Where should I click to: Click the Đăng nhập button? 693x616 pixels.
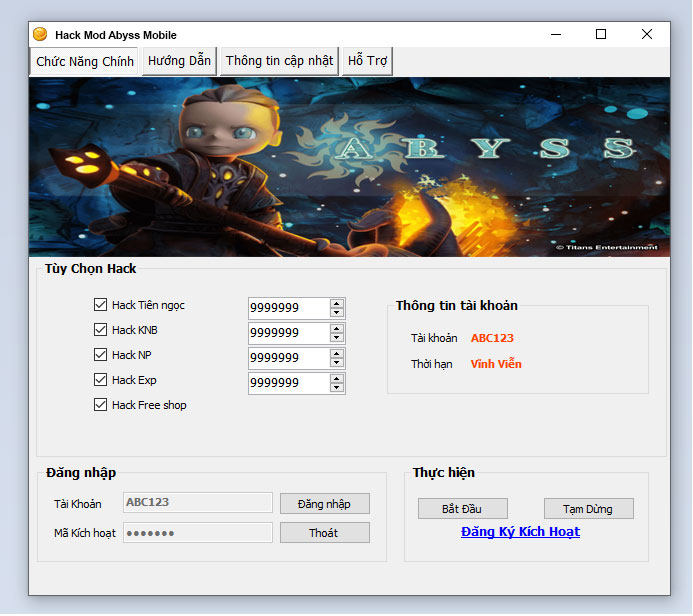click(x=324, y=504)
